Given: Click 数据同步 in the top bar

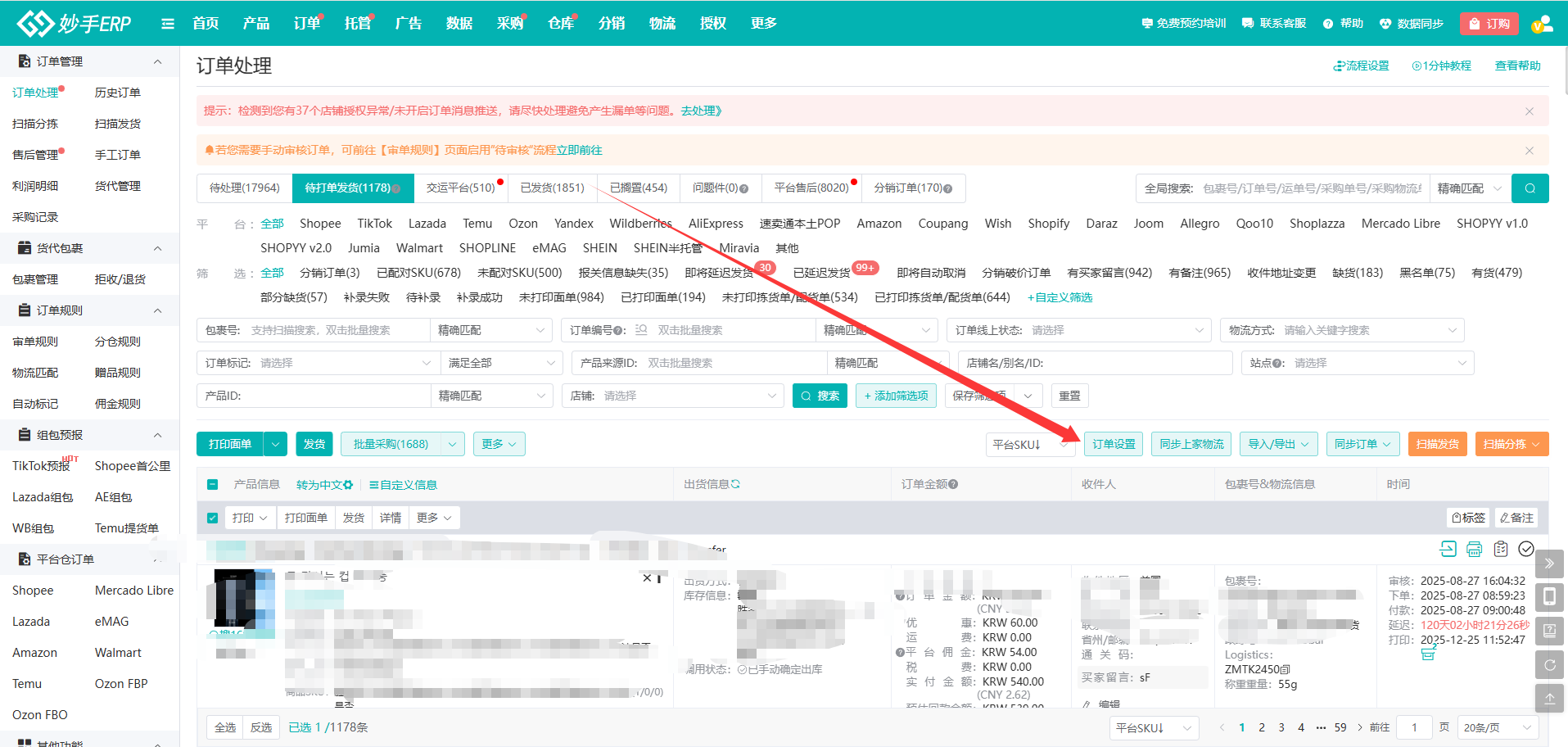Looking at the screenshot, I should (x=1412, y=24).
